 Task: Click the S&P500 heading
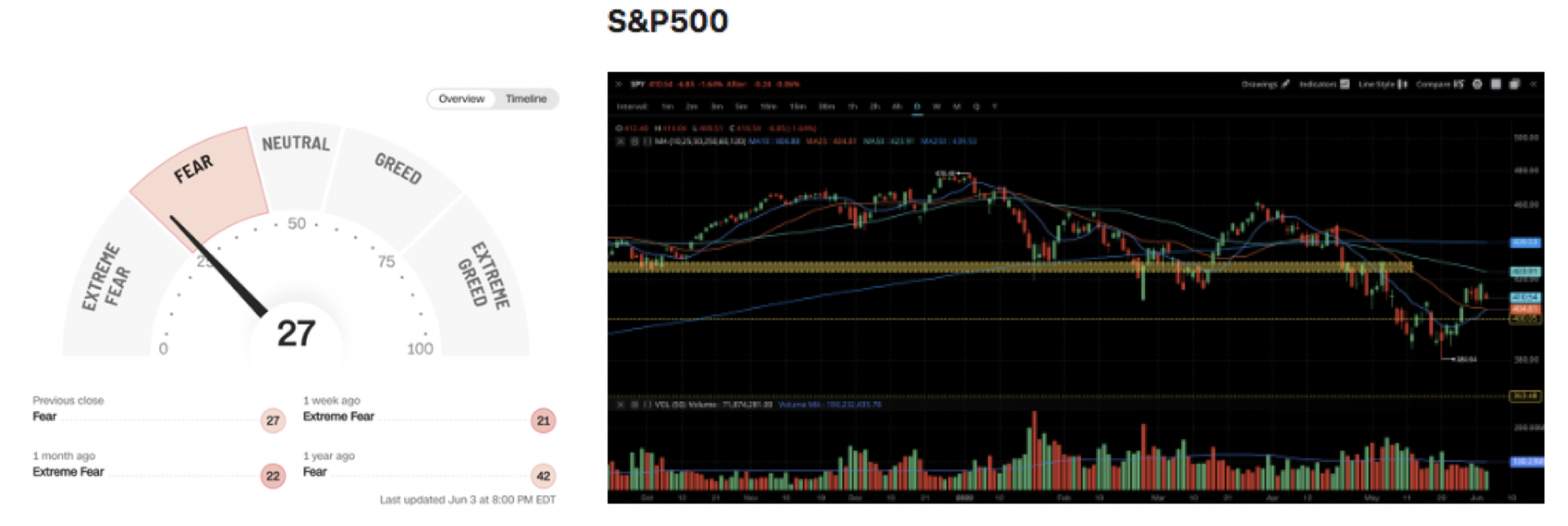[668, 21]
